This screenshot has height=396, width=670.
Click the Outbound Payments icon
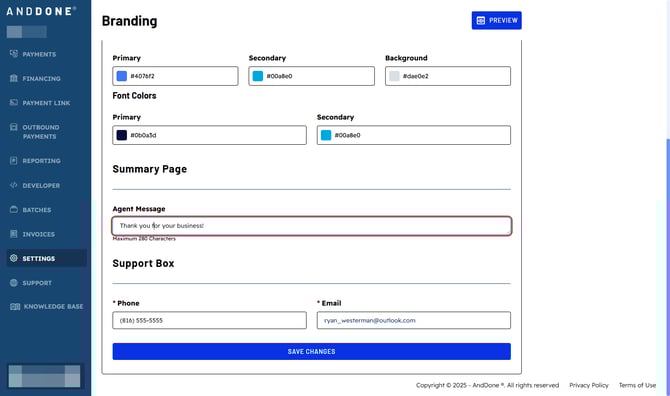(x=14, y=127)
